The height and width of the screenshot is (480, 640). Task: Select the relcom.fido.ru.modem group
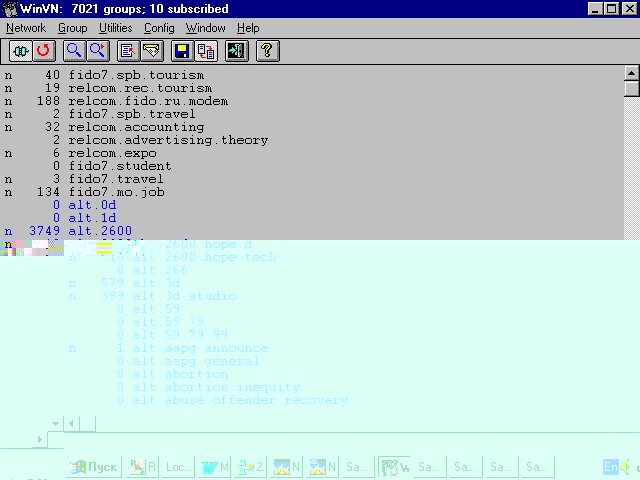[148, 101]
